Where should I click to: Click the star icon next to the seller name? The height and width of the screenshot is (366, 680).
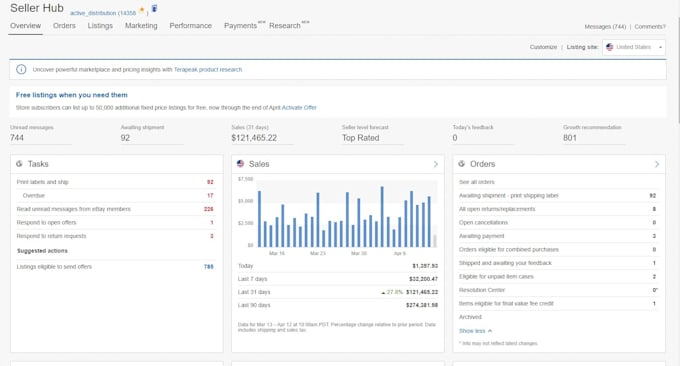141,10
